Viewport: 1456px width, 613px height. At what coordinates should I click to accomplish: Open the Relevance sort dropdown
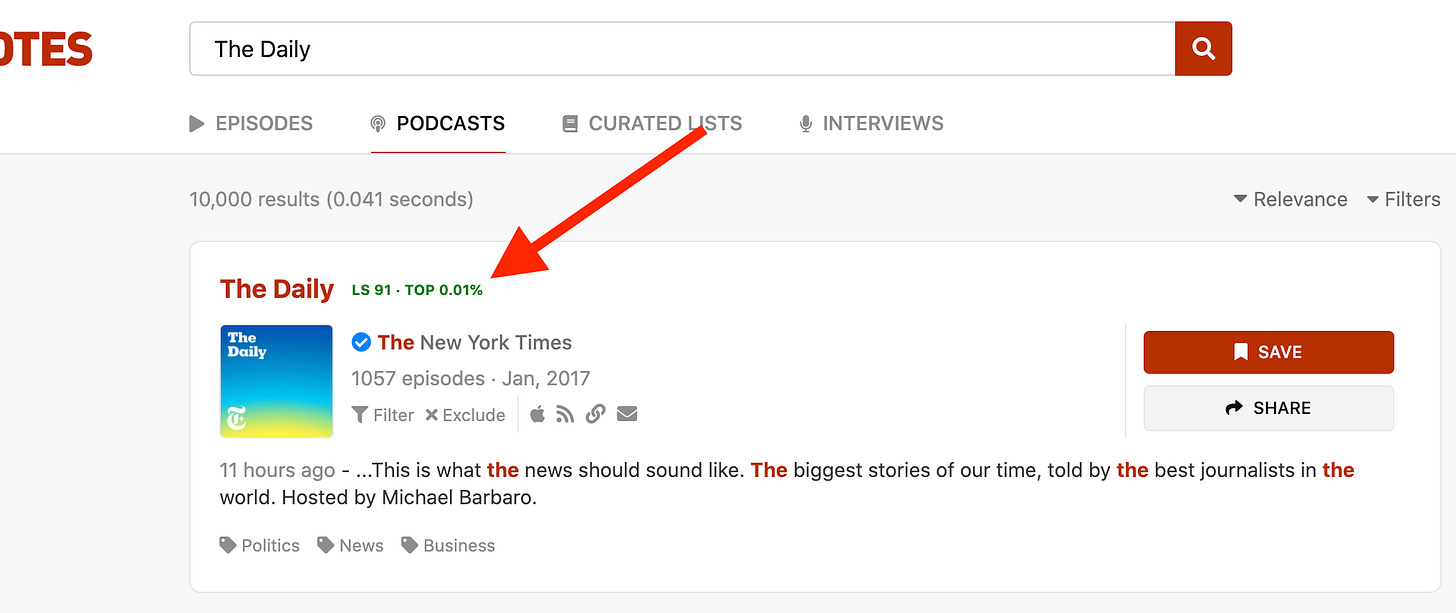point(1291,199)
